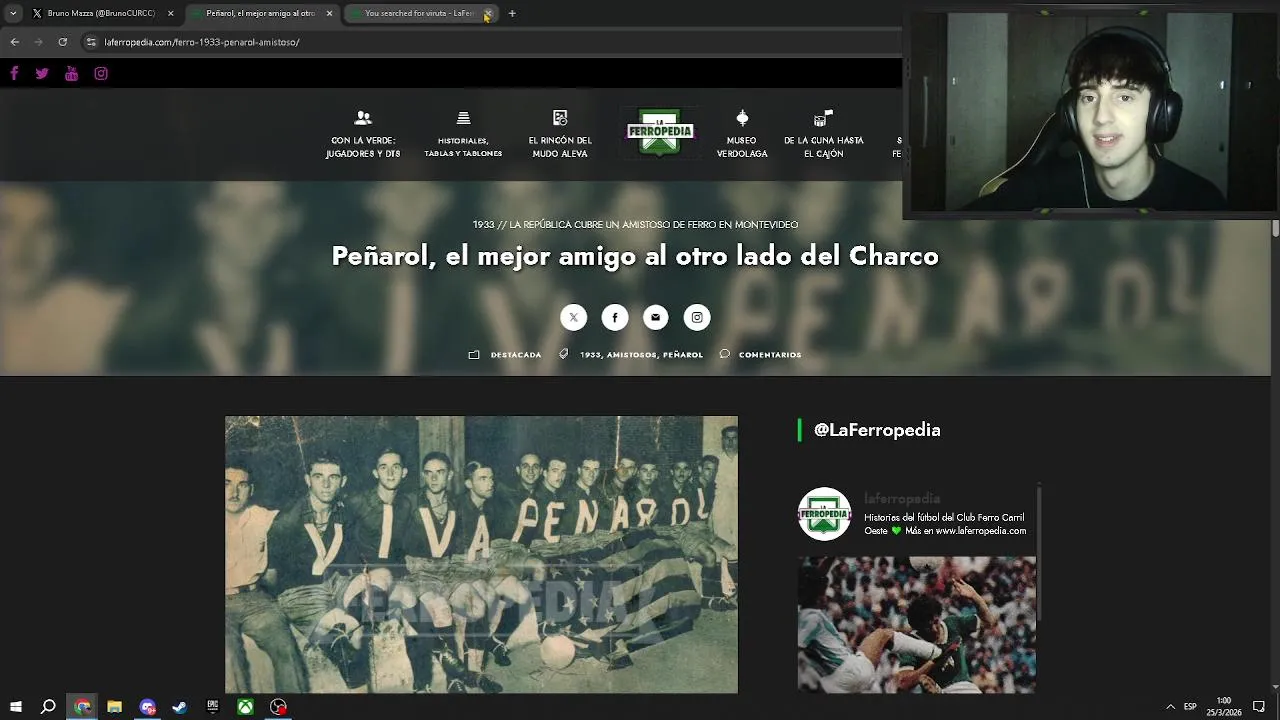Open the YouTube icon in the purple social bar
Viewport: 1280px width, 720px height.
point(71,73)
